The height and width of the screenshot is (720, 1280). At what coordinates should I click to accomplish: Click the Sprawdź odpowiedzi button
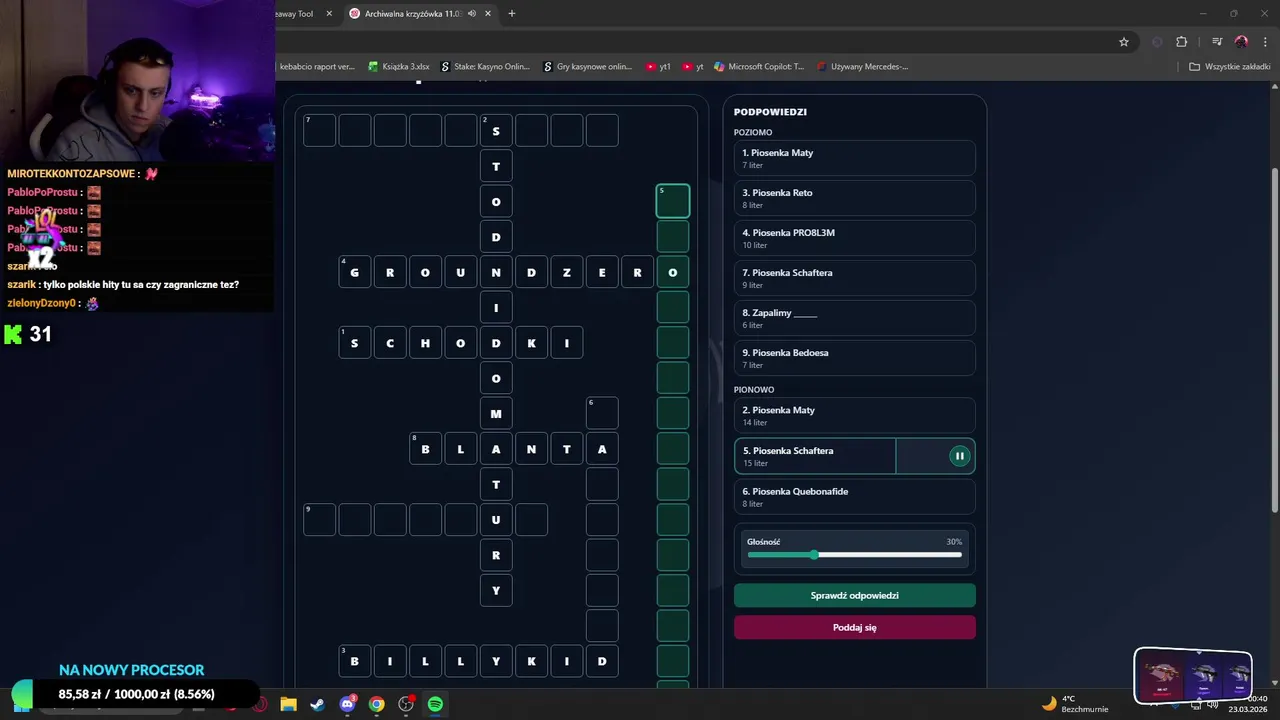(855, 595)
